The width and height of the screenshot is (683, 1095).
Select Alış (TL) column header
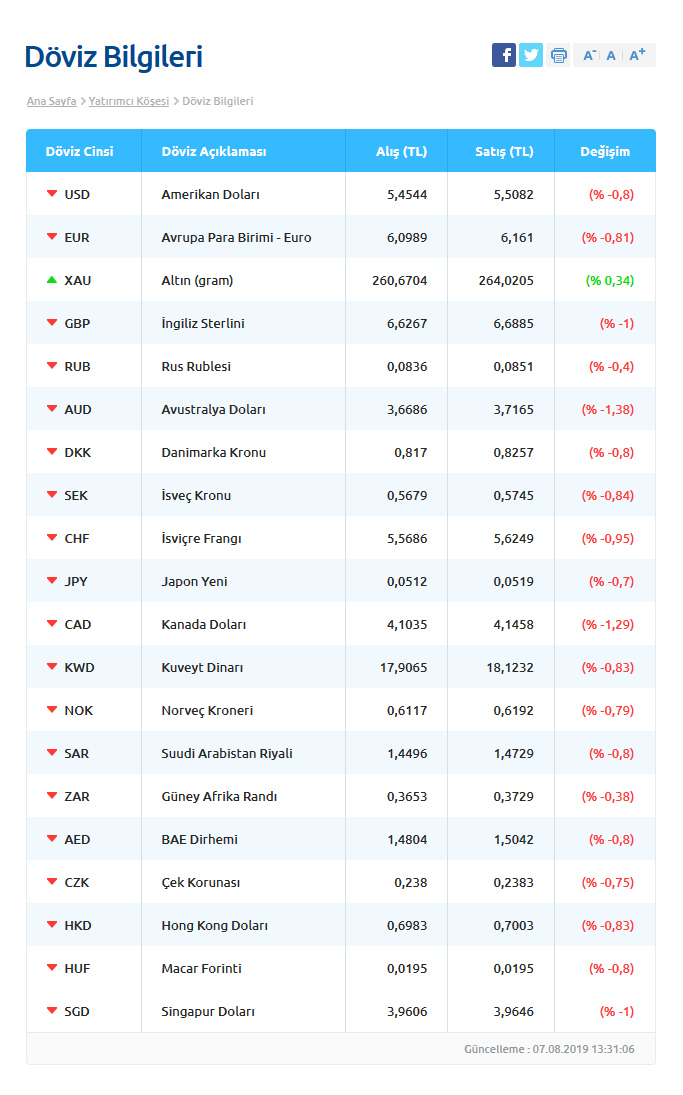(401, 152)
